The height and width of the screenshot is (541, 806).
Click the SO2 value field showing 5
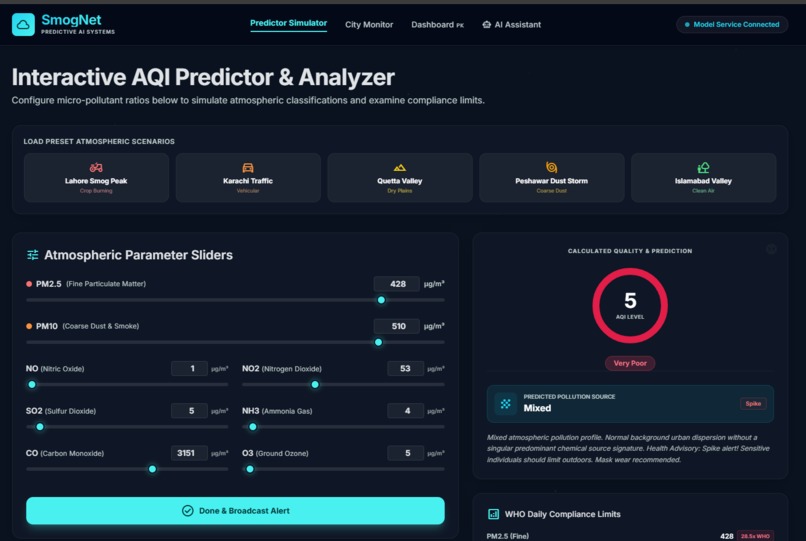pyautogui.click(x=189, y=410)
